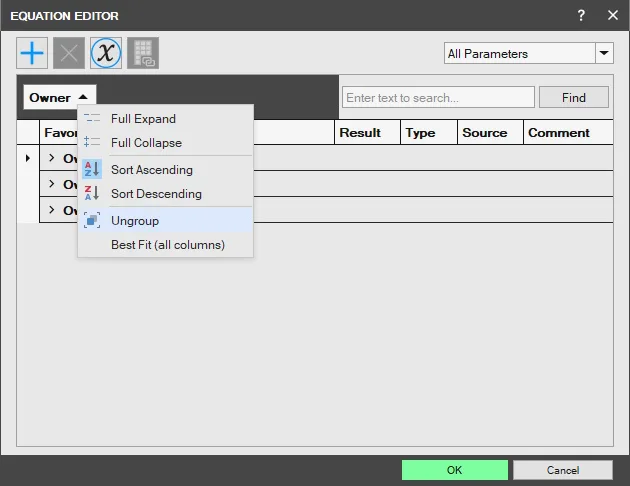Toggle the variable x icon
The image size is (630, 486).
point(106,53)
